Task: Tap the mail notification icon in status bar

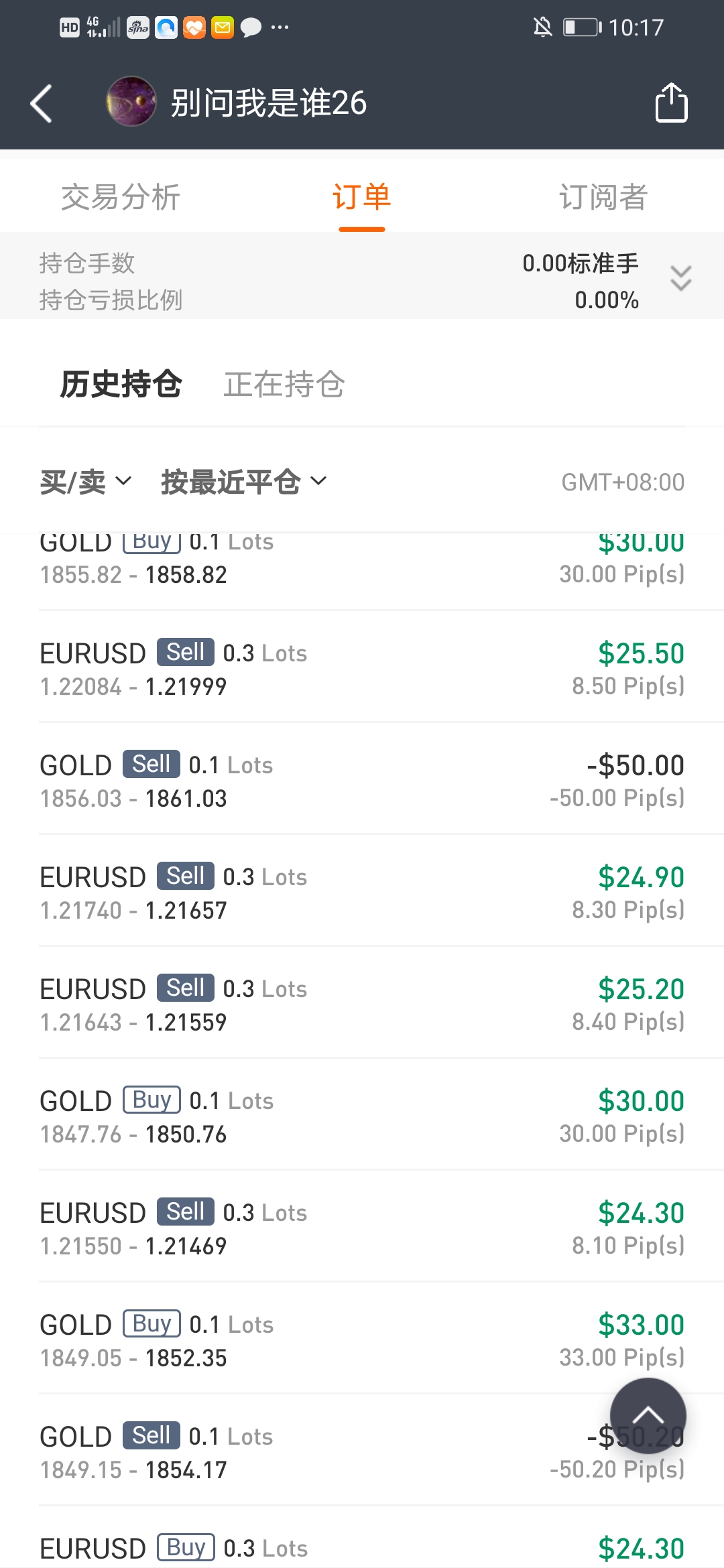Action: tap(223, 27)
